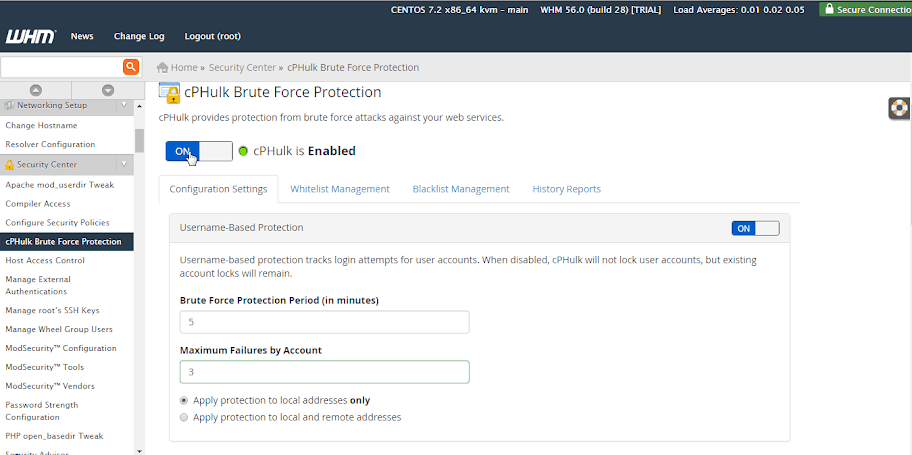Switch to History Reports tab
The width and height of the screenshot is (912, 455).
point(567,189)
